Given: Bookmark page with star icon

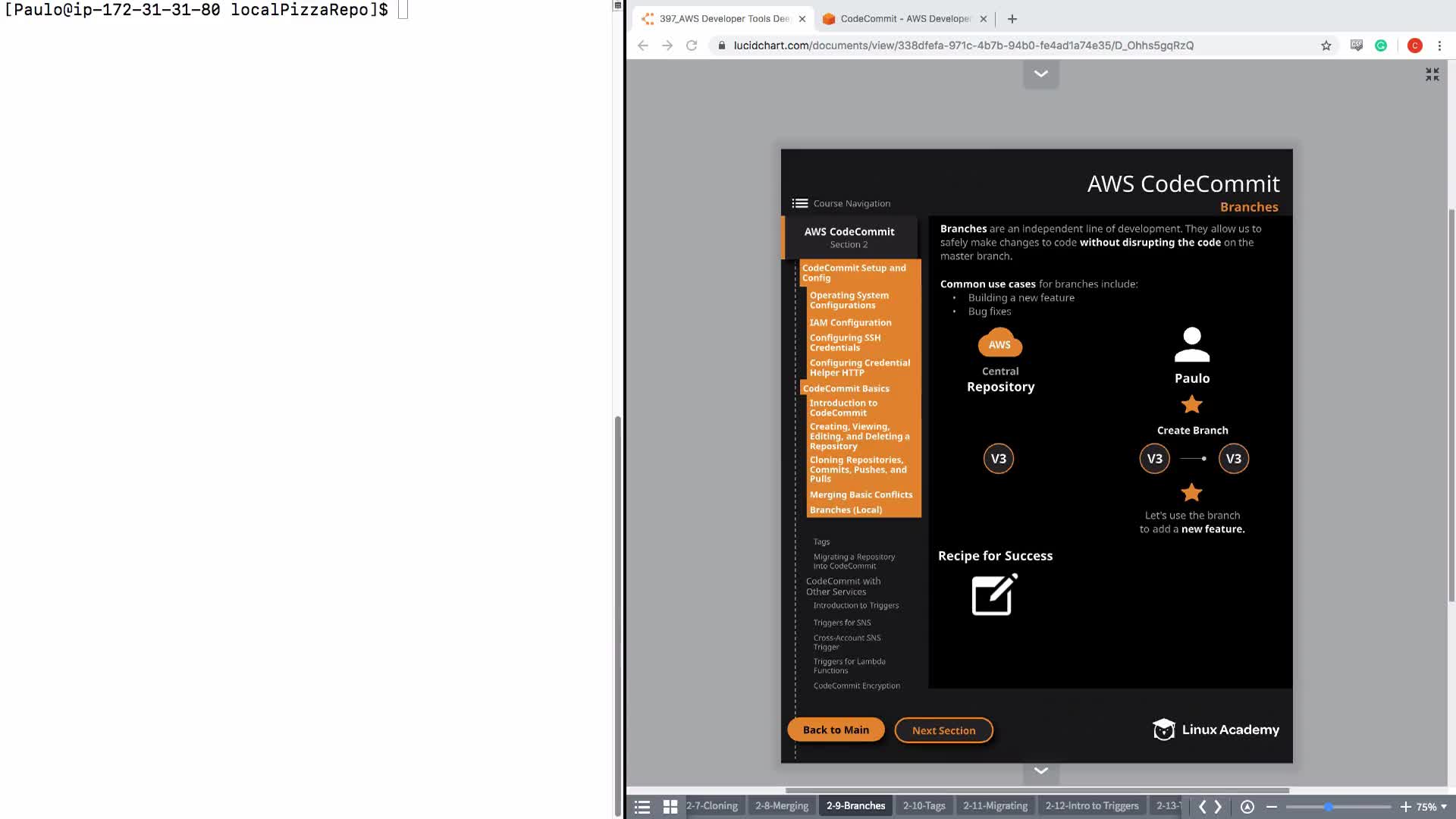Looking at the screenshot, I should tap(1326, 45).
